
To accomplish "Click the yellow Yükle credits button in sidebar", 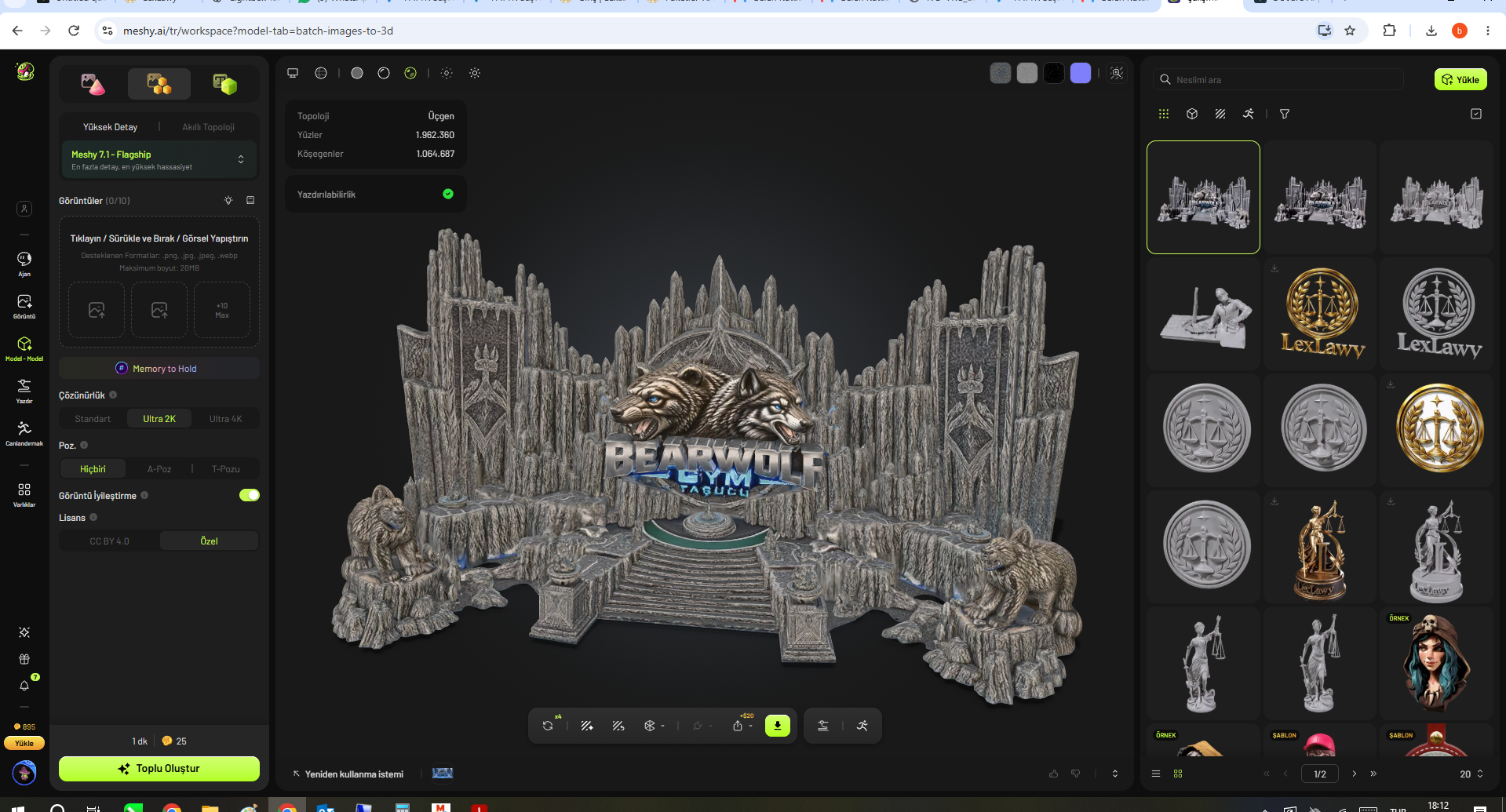I will [x=24, y=743].
